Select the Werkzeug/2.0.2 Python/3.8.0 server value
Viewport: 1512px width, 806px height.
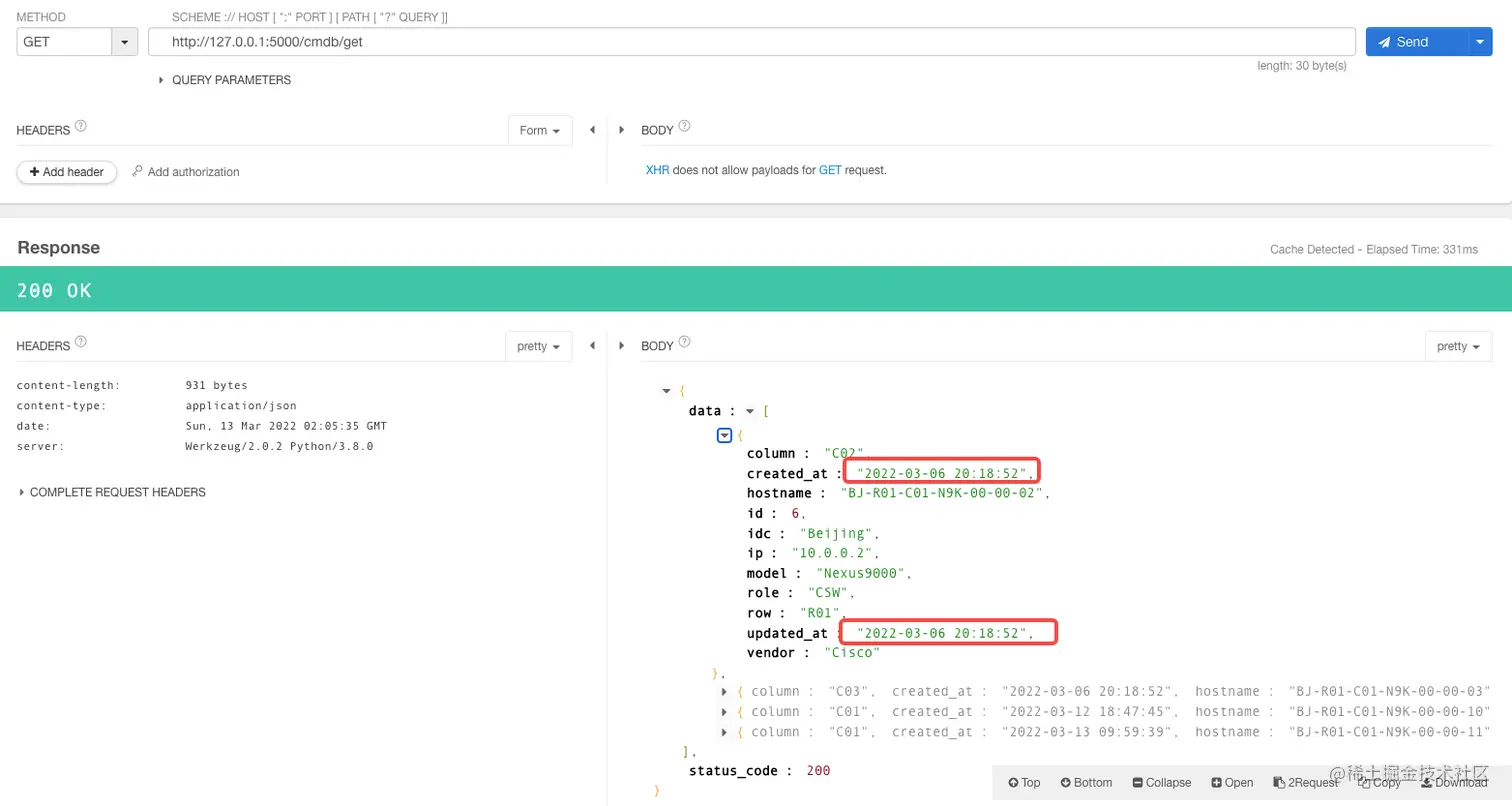(279, 446)
